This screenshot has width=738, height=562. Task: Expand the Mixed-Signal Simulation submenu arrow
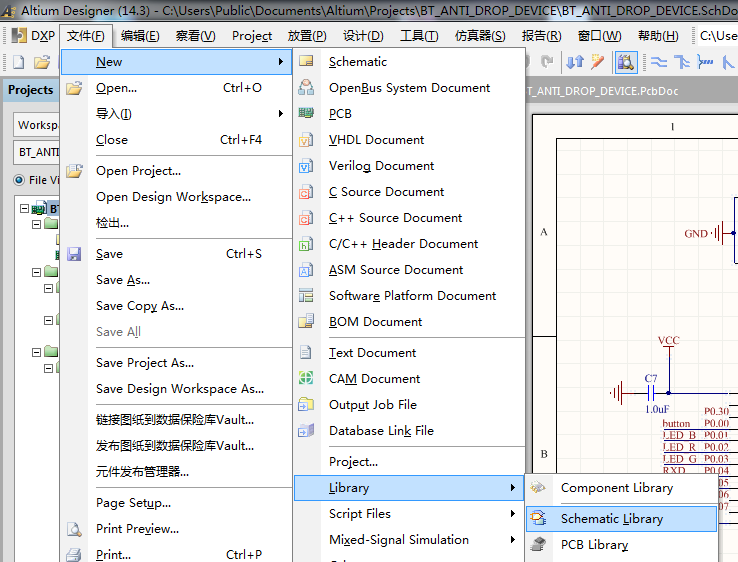[513, 539]
